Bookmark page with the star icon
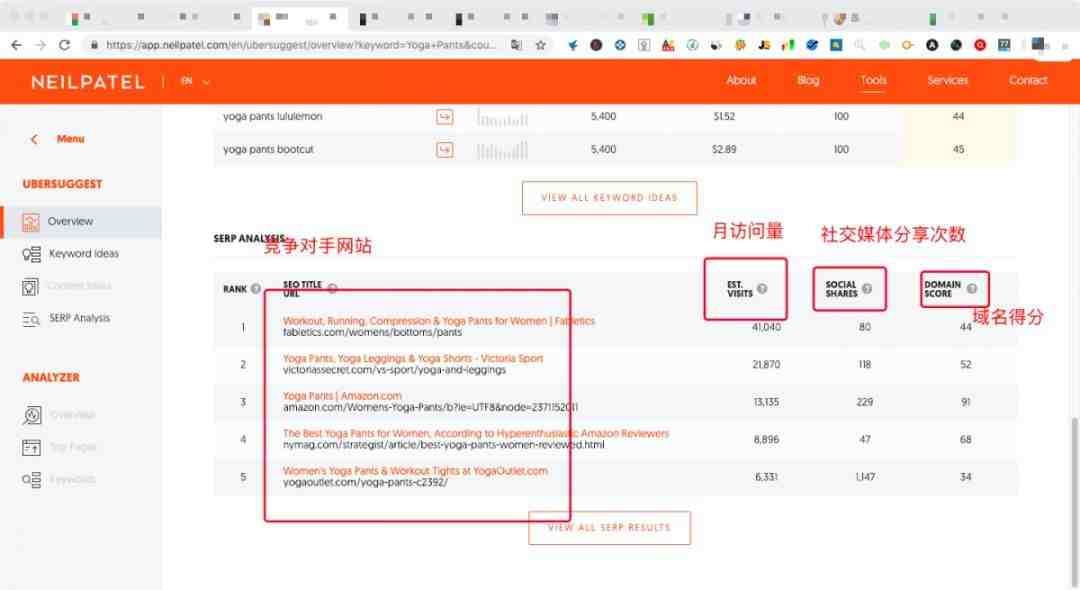This screenshot has height=590, width=1080. pyautogui.click(x=541, y=45)
